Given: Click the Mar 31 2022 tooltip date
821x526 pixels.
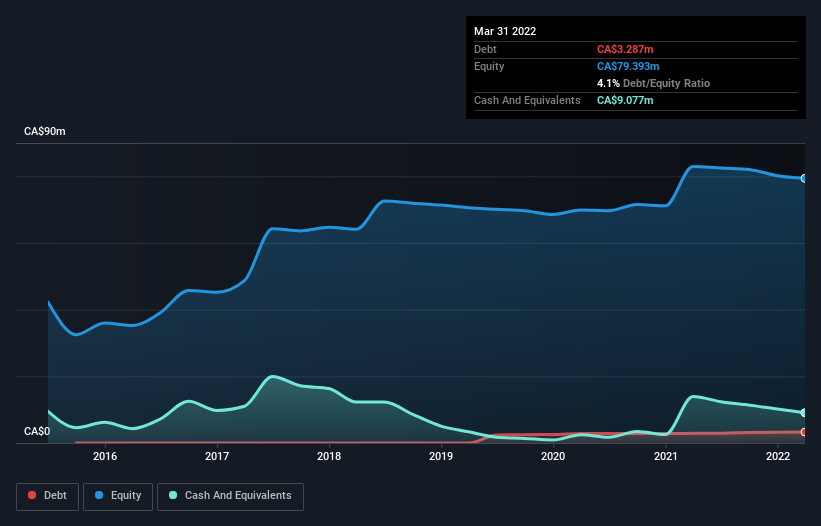Looking at the screenshot, I should 505,31.
